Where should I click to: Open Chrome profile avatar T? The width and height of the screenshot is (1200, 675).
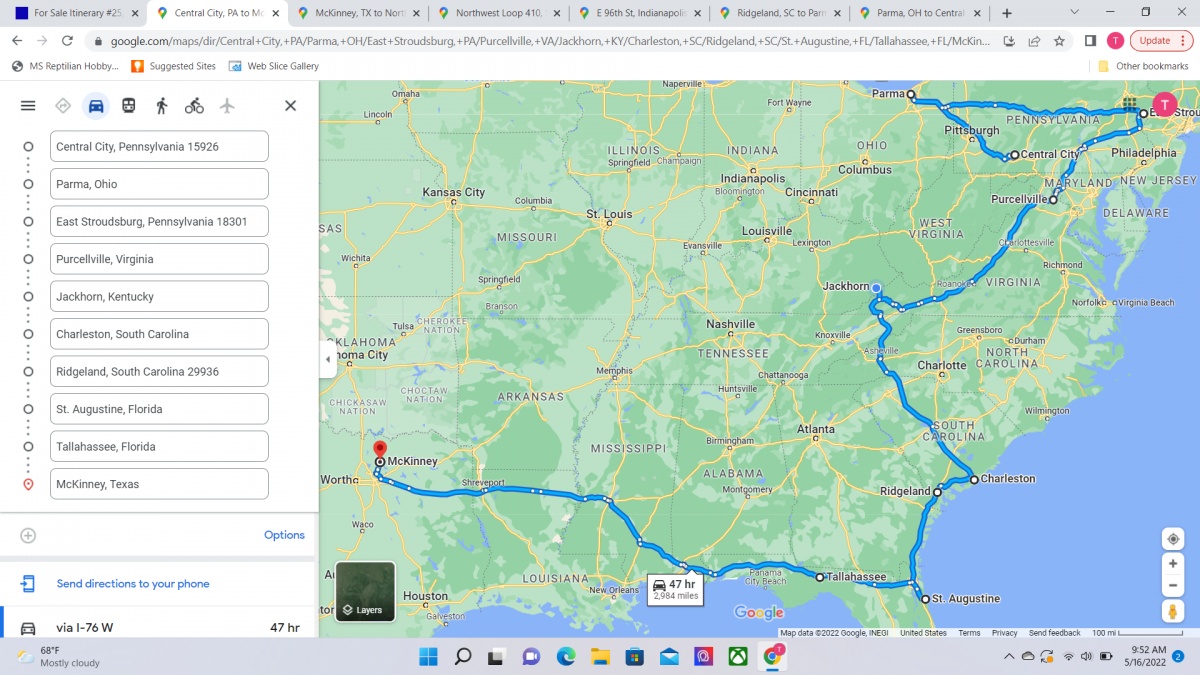(x=1115, y=41)
